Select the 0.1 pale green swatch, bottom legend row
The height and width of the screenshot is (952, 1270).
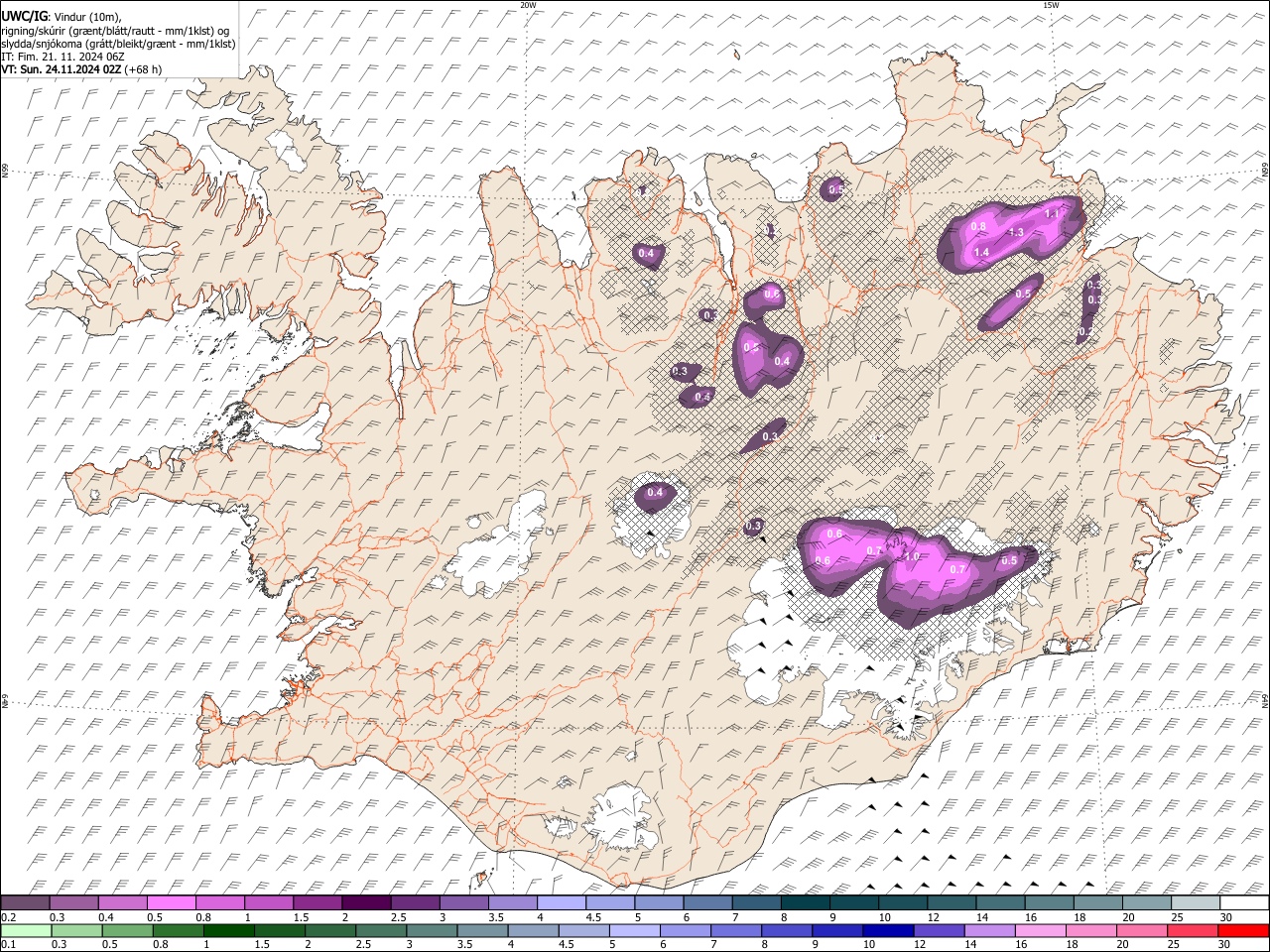(x=26, y=930)
